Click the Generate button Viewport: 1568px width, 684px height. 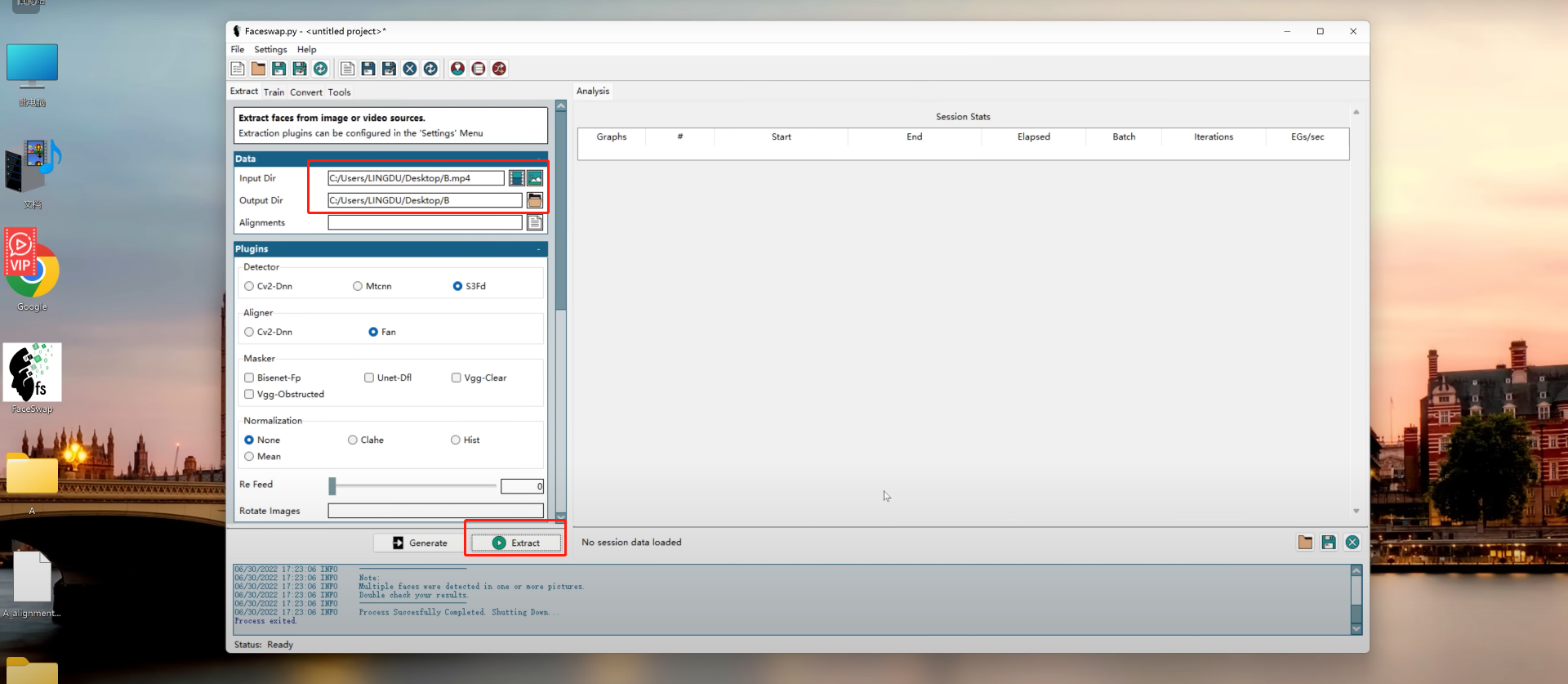pyautogui.click(x=420, y=543)
